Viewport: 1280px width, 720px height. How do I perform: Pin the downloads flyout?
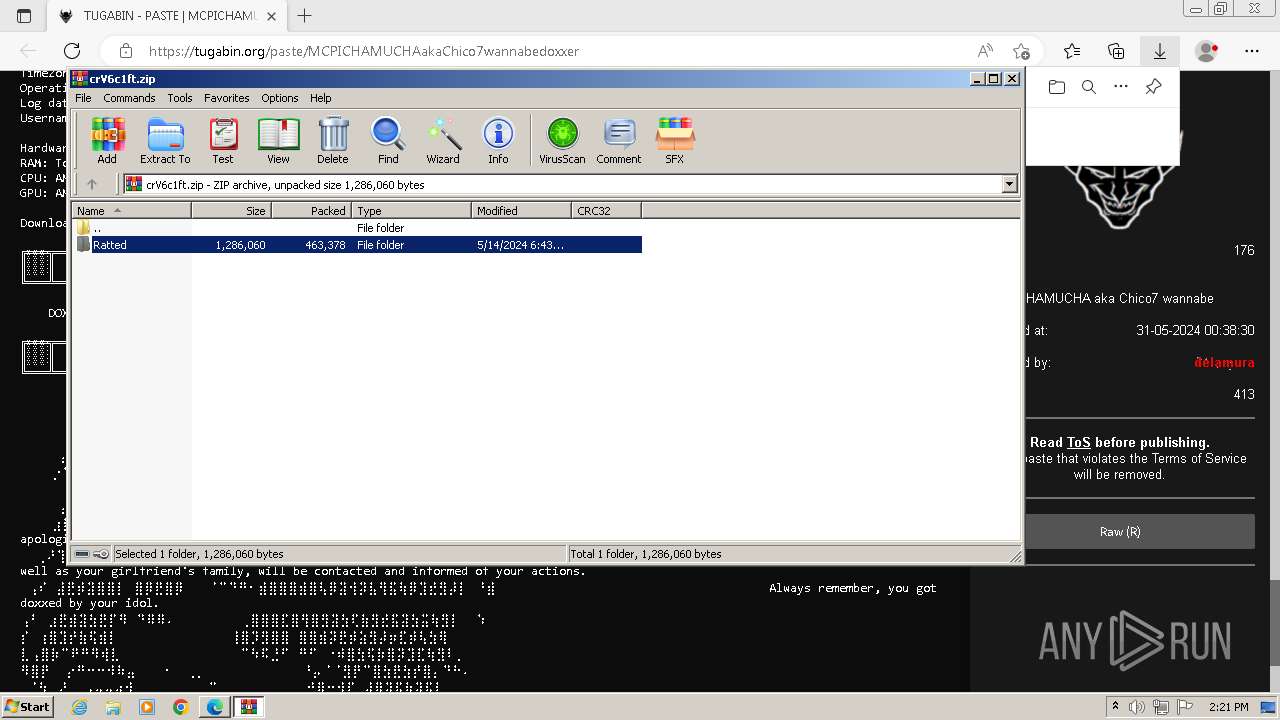tap(1153, 87)
